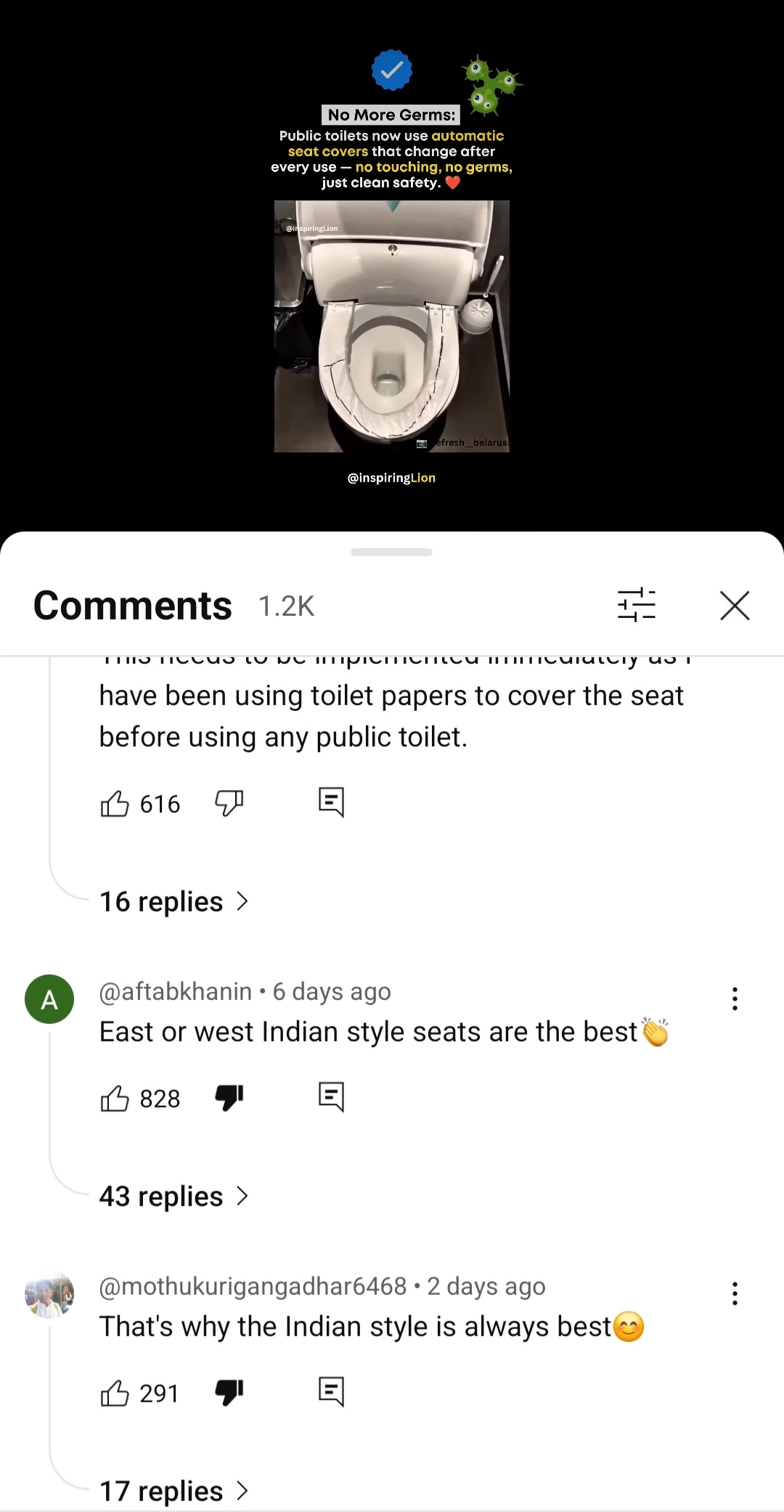Remove dislike on @aftabkhanin comment

click(x=229, y=1098)
